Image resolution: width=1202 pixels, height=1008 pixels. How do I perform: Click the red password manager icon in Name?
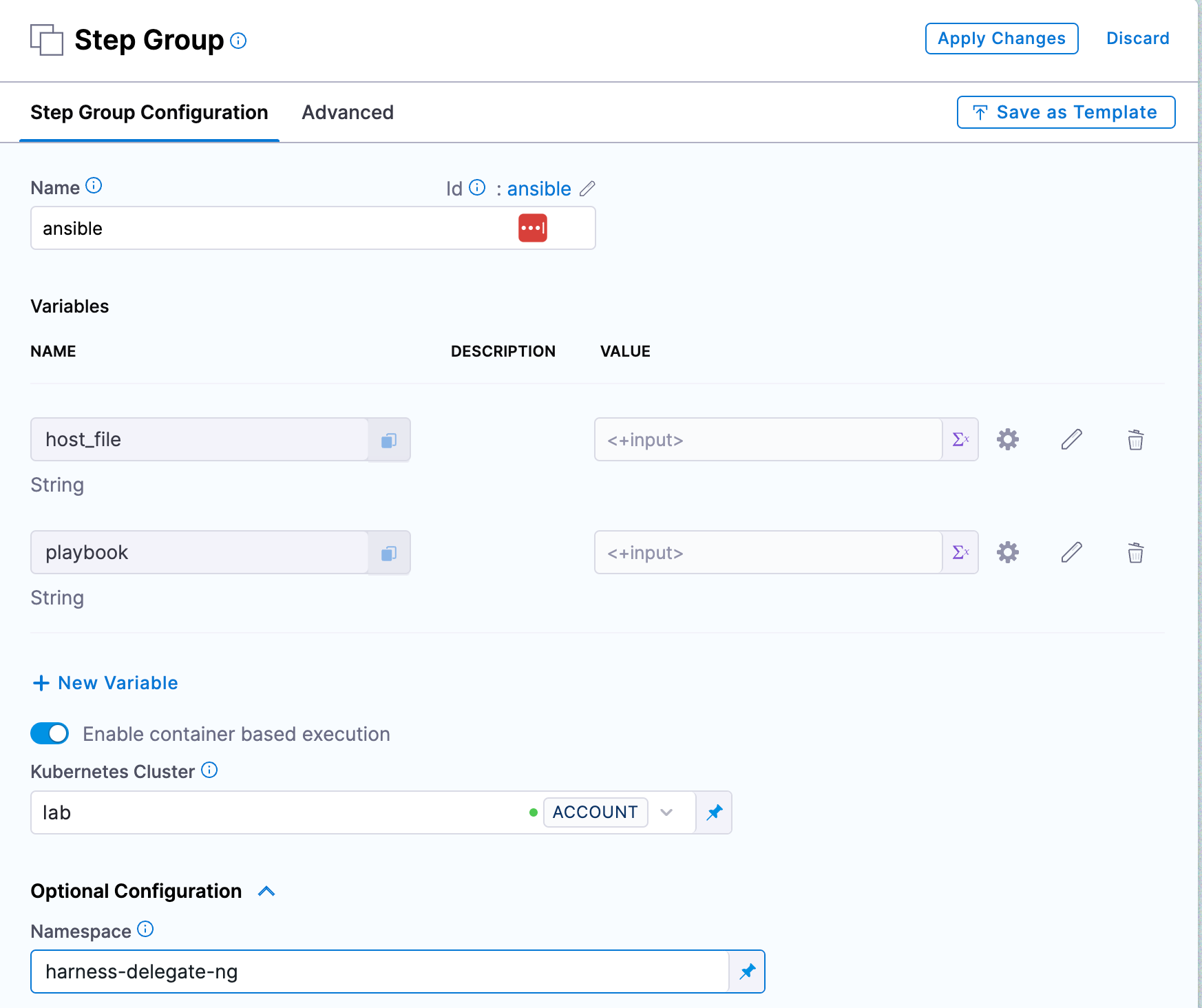pyautogui.click(x=532, y=228)
